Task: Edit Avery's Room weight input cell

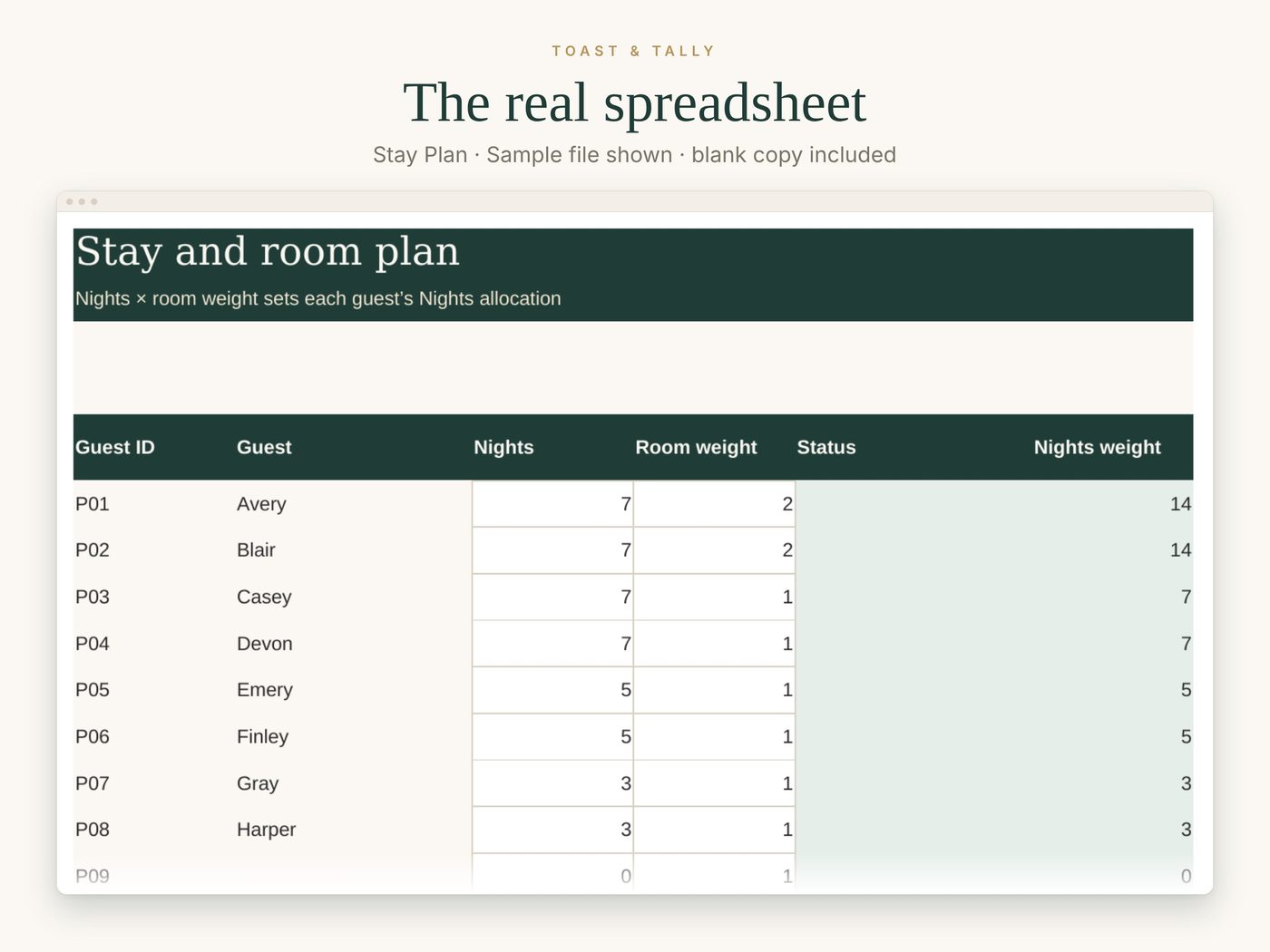Action: 714,504
